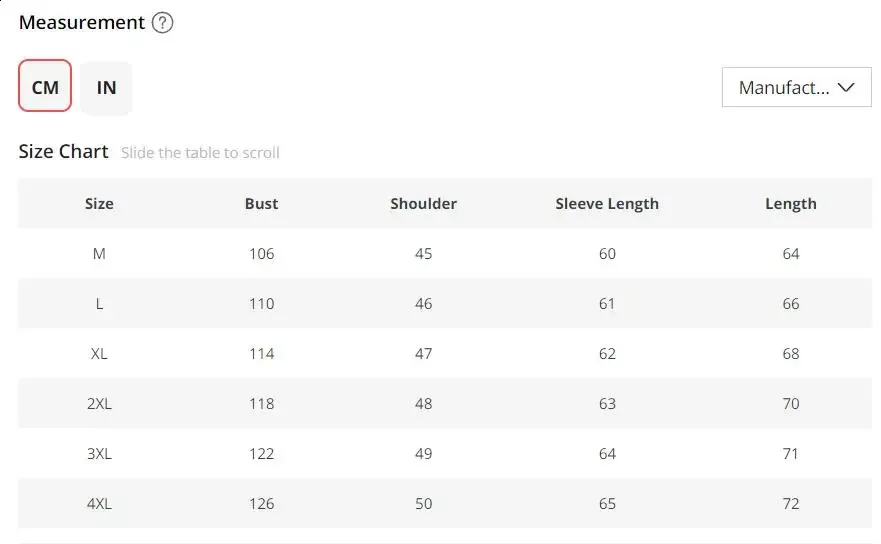Select the 4XL size row label
This screenshot has width=881, height=544.
99,504
